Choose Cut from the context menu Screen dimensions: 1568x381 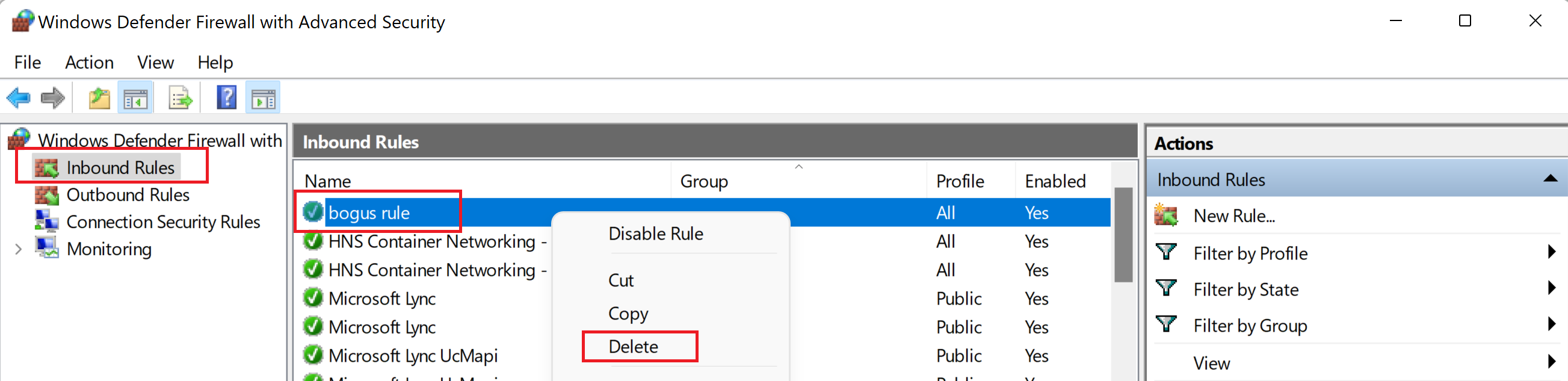point(621,280)
